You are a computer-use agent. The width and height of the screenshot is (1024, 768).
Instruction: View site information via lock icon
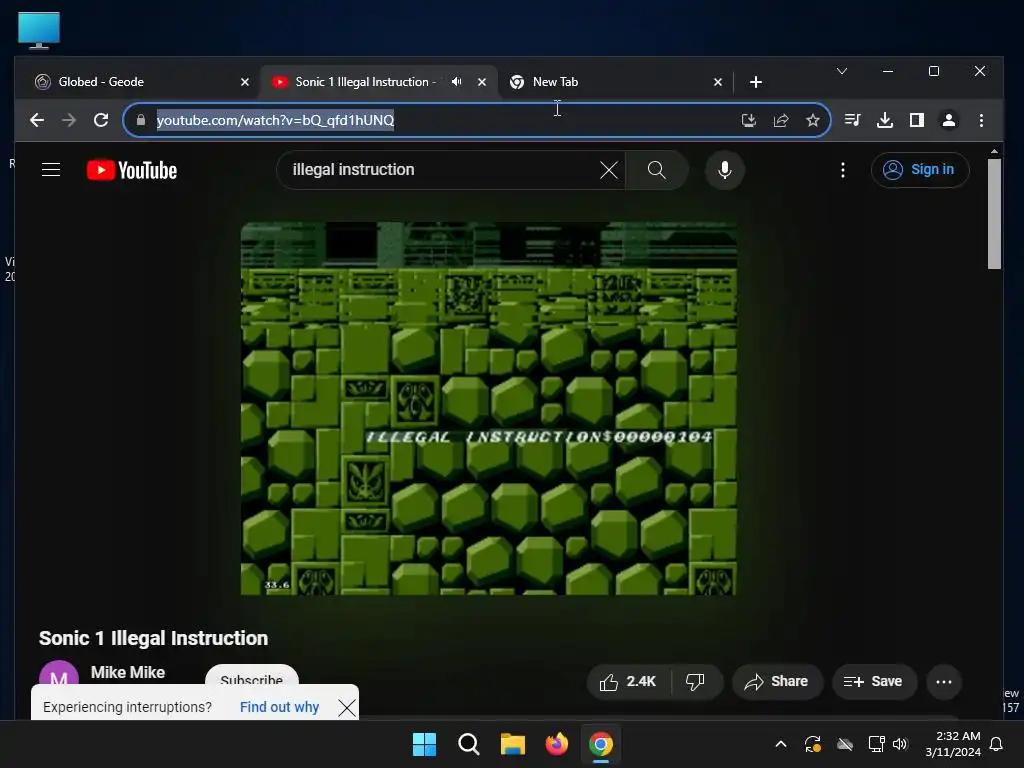tap(140, 120)
